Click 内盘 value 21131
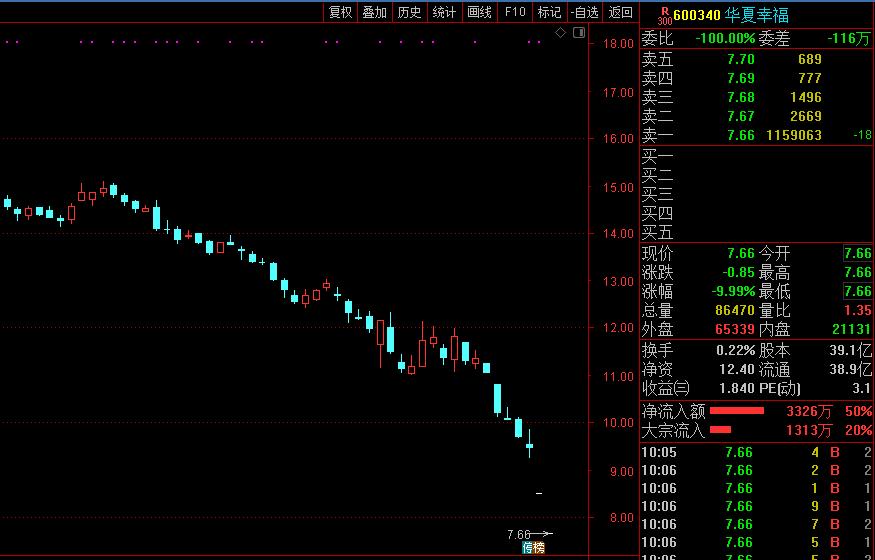 [852, 329]
